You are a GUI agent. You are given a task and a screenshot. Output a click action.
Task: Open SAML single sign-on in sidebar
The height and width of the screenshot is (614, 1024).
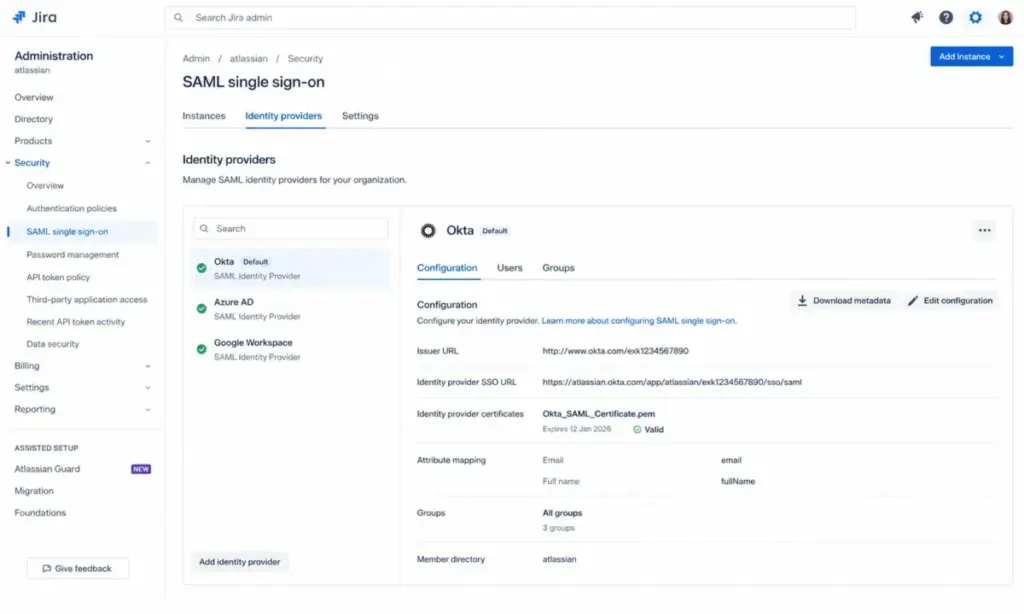point(67,231)
